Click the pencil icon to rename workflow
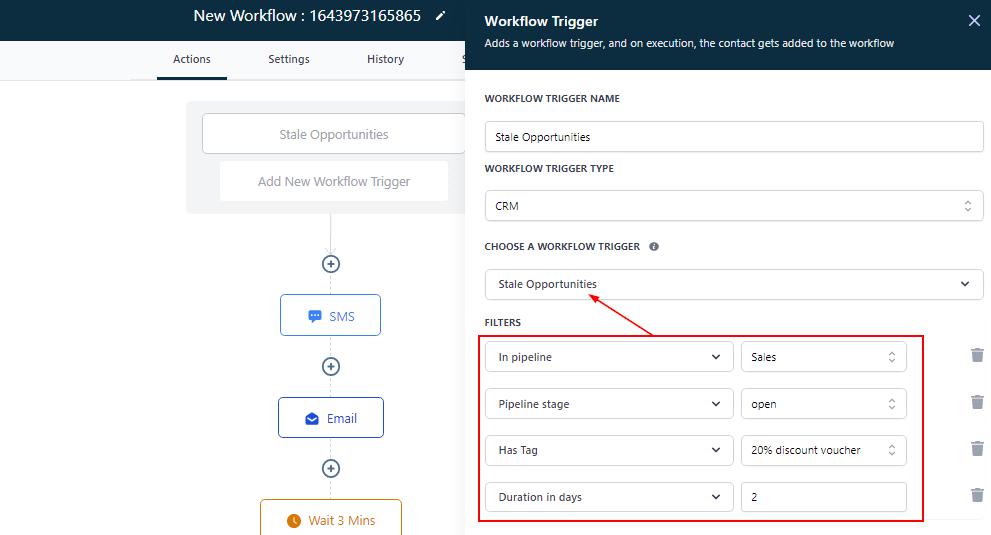This screenshot has height=535, width=991. [x=441, y=16]
